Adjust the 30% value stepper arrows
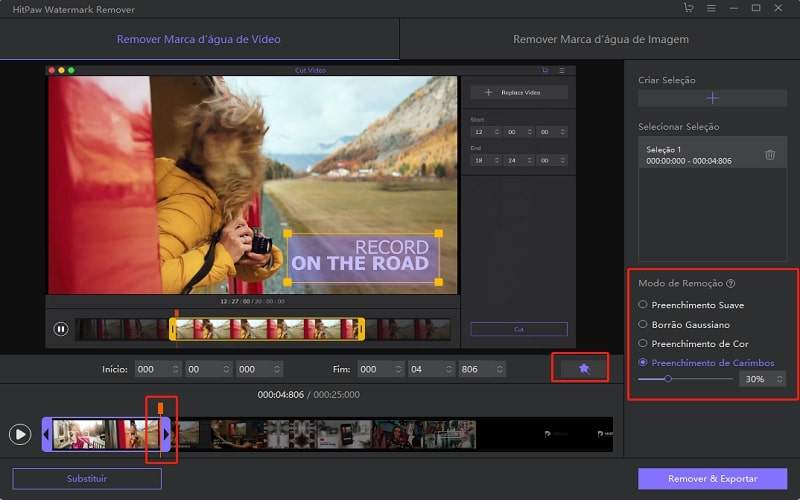 [x=779, y=379]
